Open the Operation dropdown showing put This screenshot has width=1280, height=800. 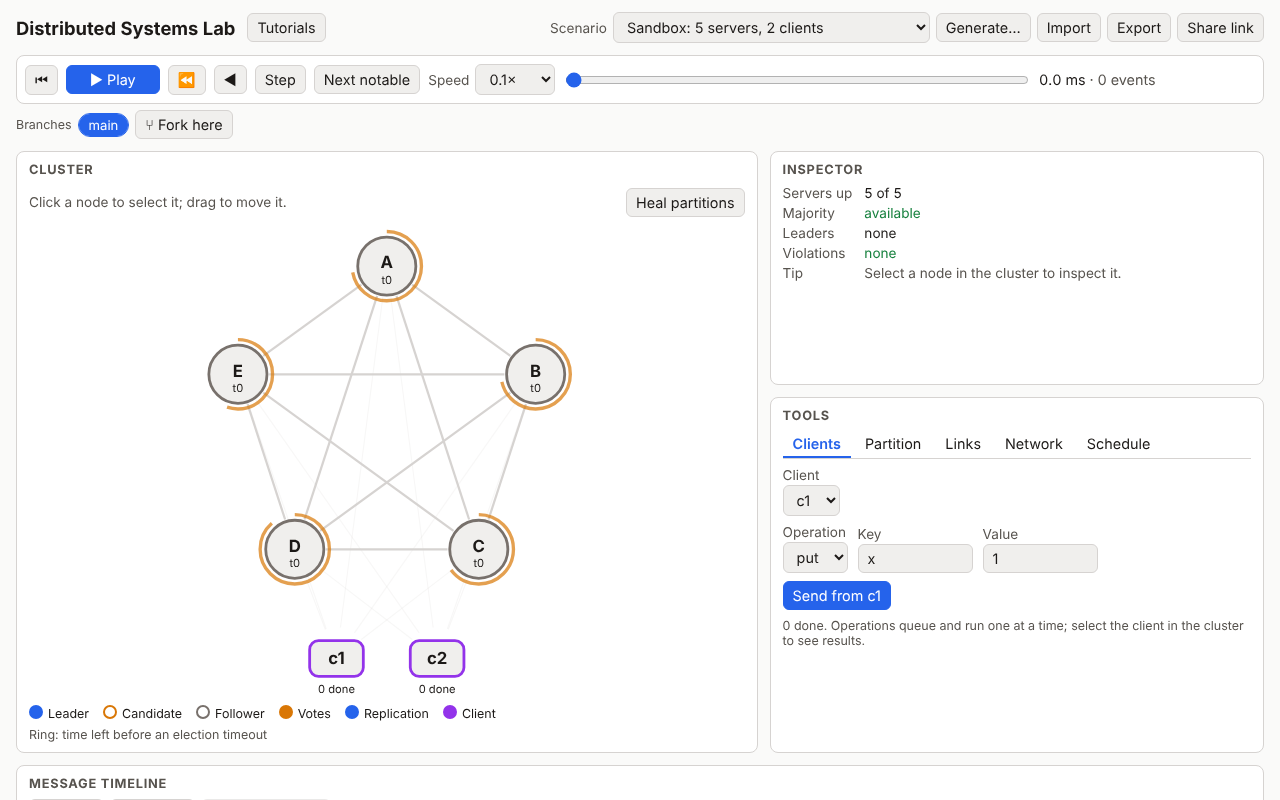click(815, 558)
